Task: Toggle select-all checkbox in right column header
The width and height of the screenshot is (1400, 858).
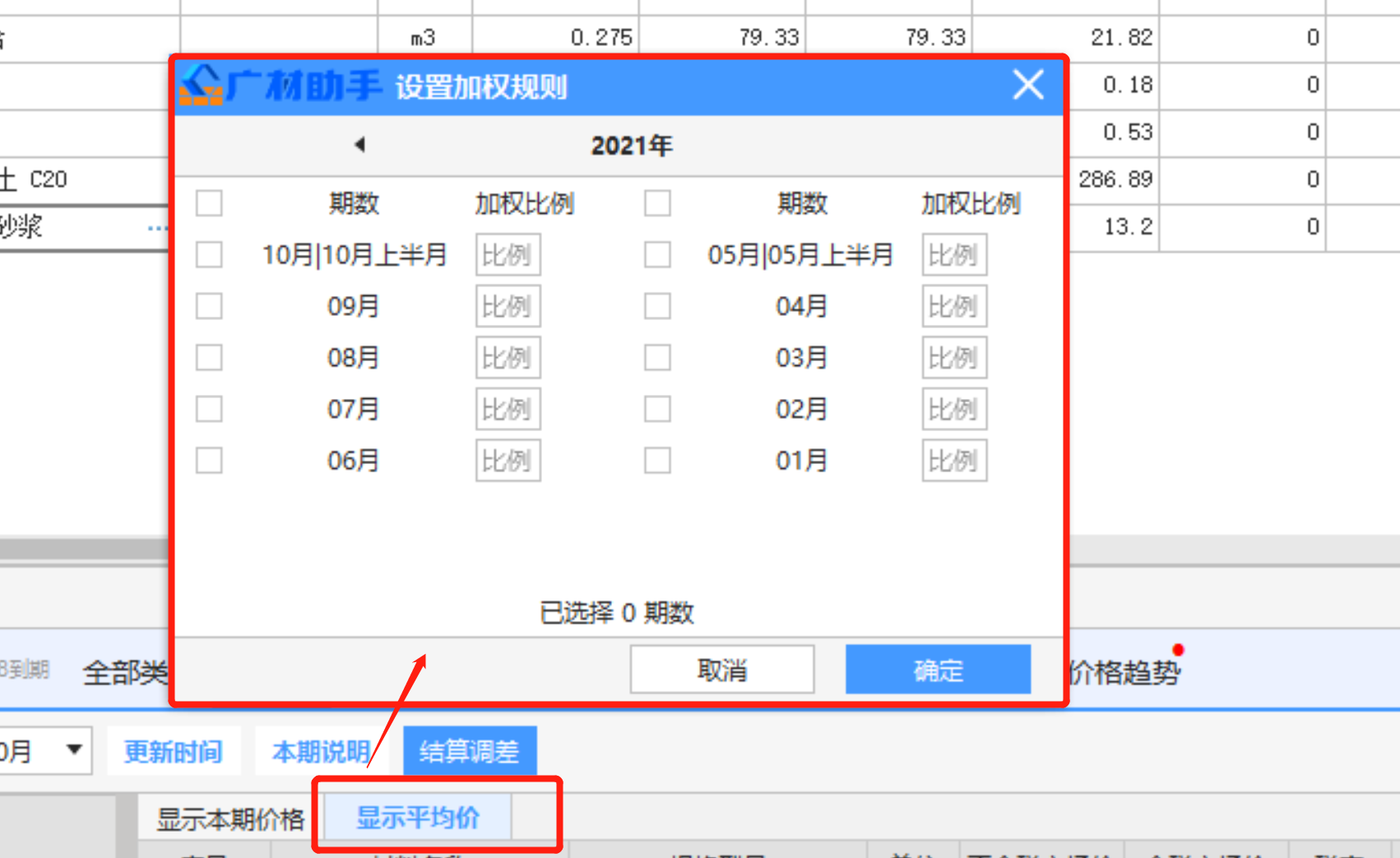Action: (x=657, y=203)
